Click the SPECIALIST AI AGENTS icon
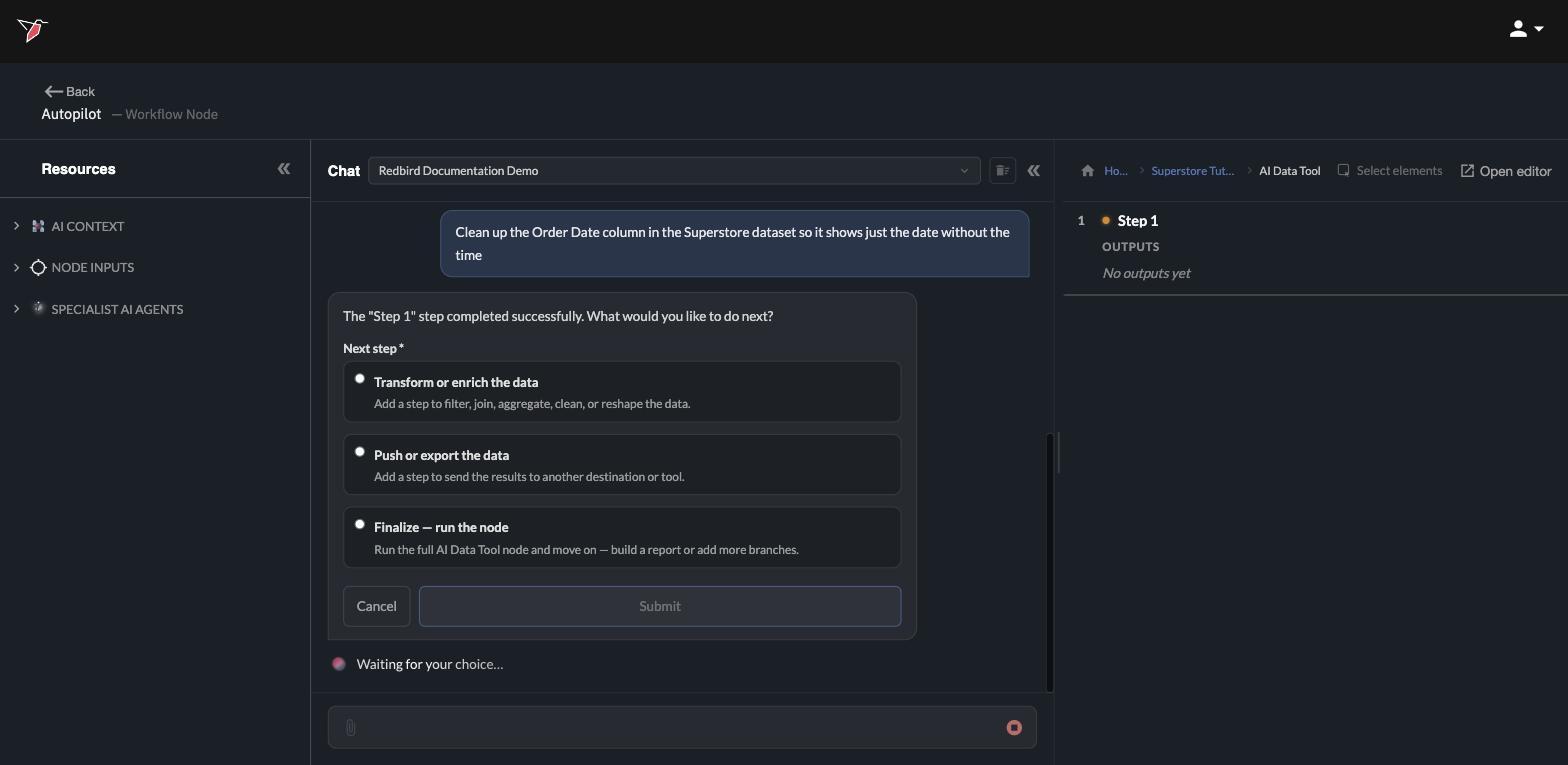Image resolution: width=1568 pixels, height=765 pixels. tap(38, 308)
